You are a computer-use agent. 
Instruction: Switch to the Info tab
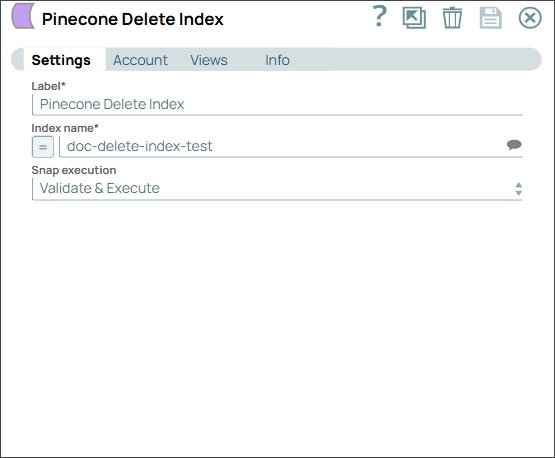278,60
